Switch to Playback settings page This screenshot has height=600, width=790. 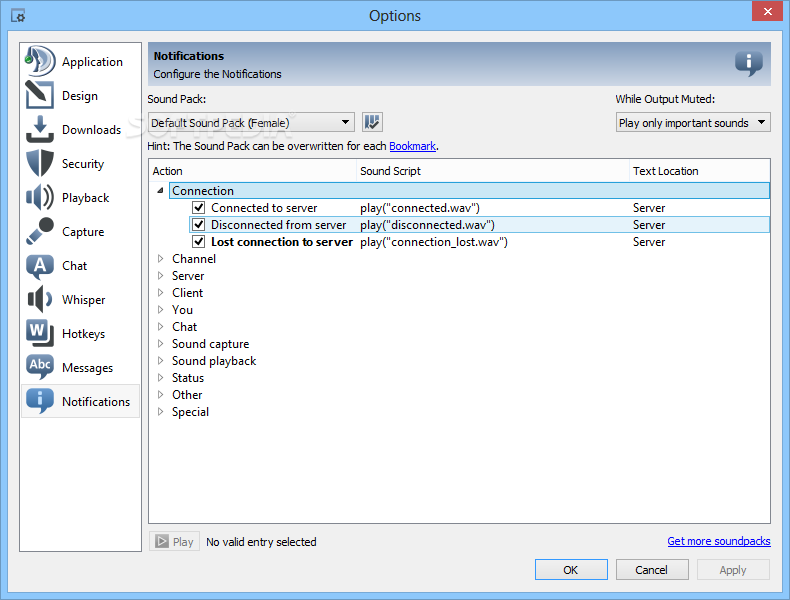click(x=81, y=197)
